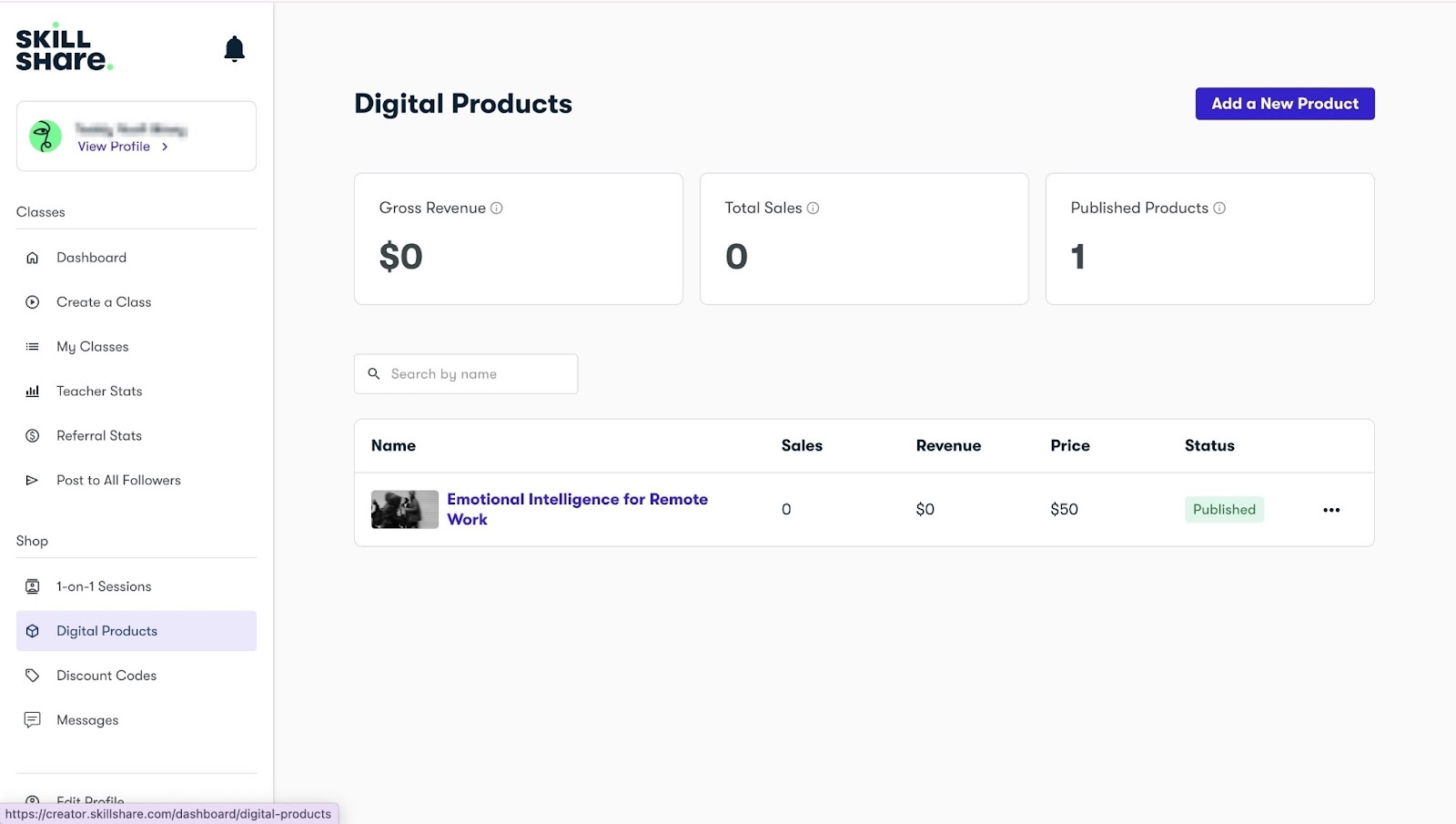Click the Create a Class play icon
Image resolution: width=1456 pixels, height=824 pixels.
33,302
